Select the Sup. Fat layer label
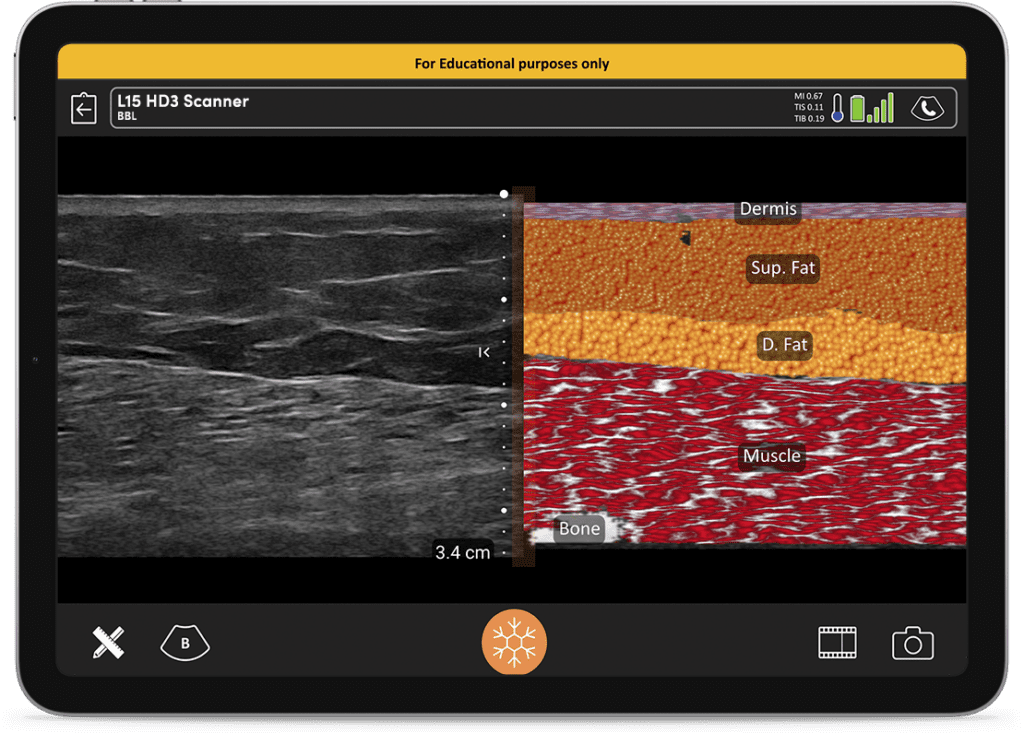The width and height of the screenshot is (1024, 733). (784, 268)
